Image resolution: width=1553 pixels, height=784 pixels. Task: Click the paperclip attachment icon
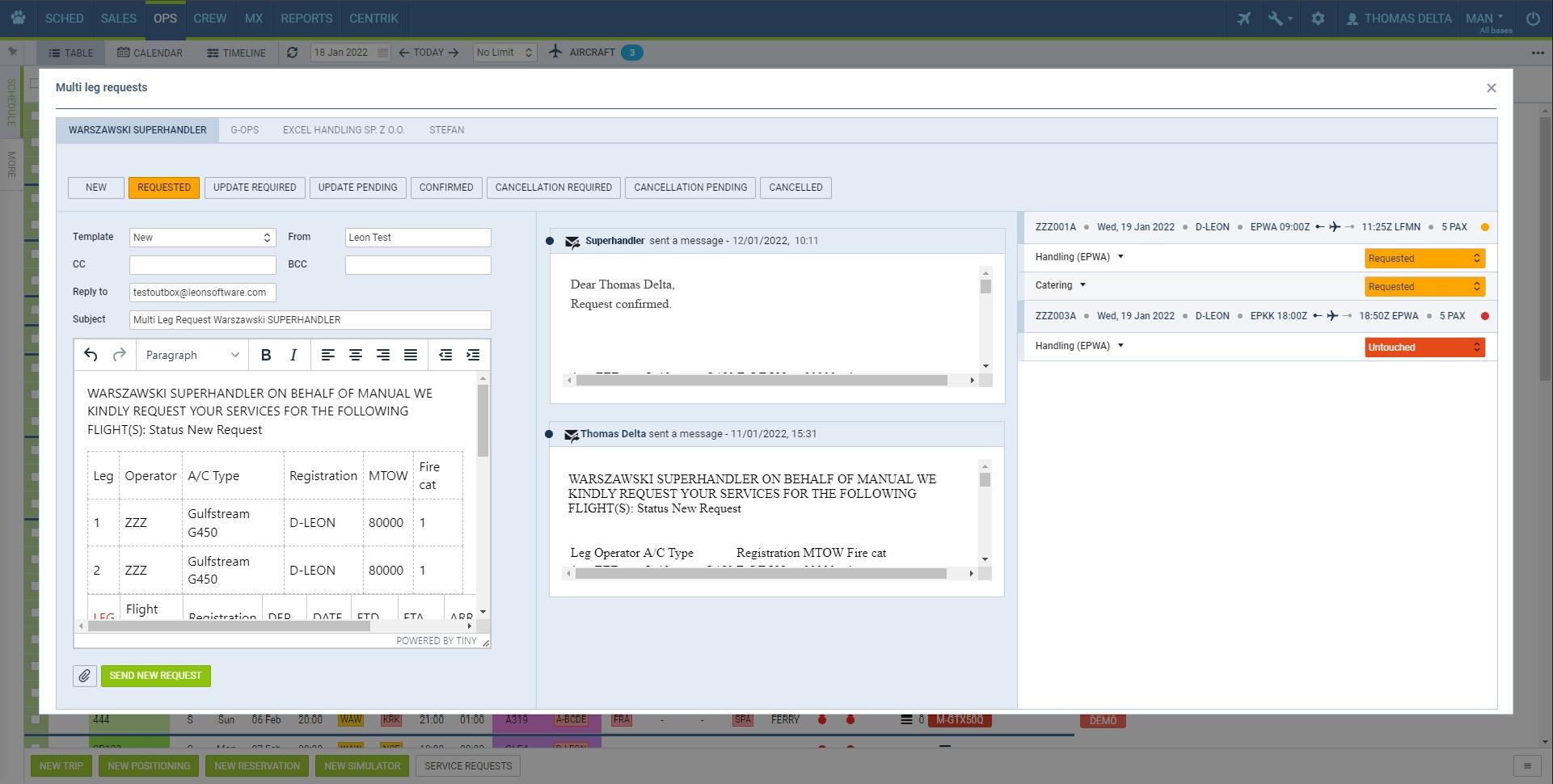[x=85, y=676]
